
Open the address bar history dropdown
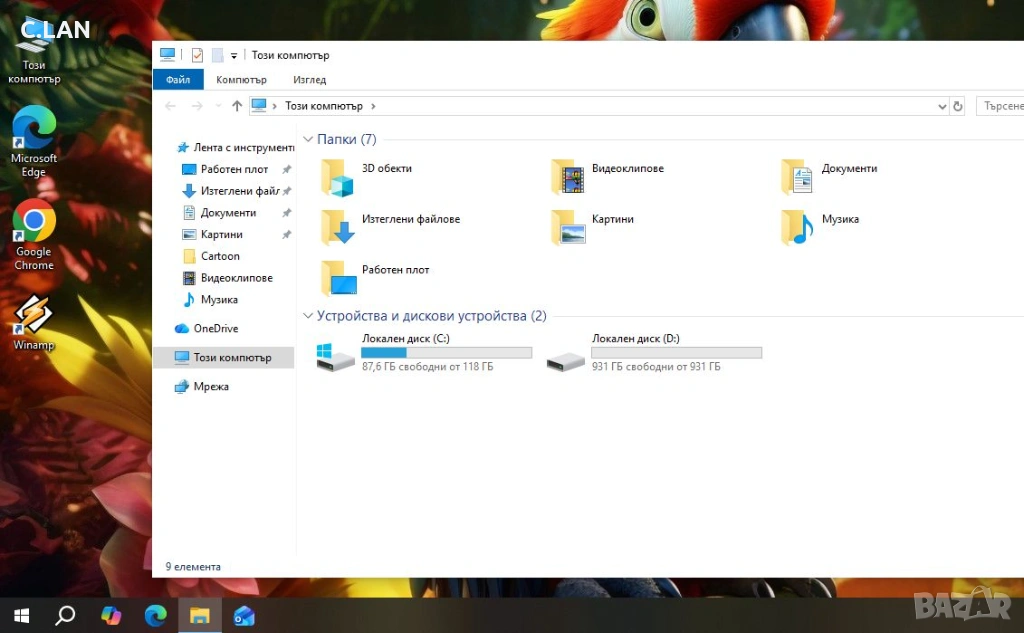click(x=942, y=106)
